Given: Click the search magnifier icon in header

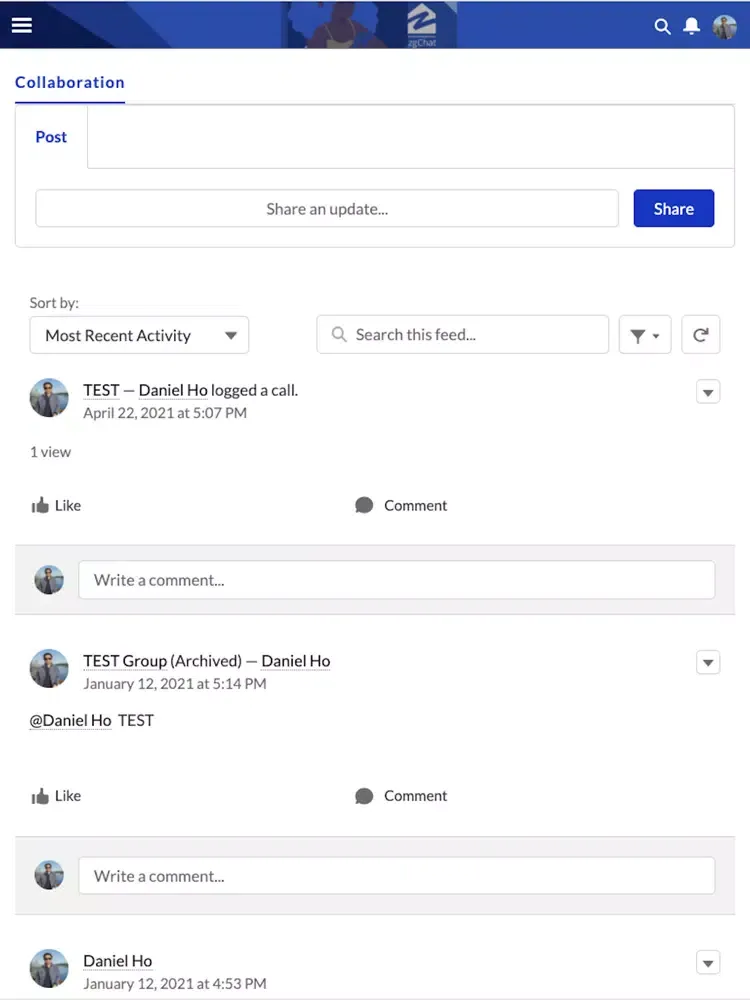Looking at the screenshot, I should 662,27.
